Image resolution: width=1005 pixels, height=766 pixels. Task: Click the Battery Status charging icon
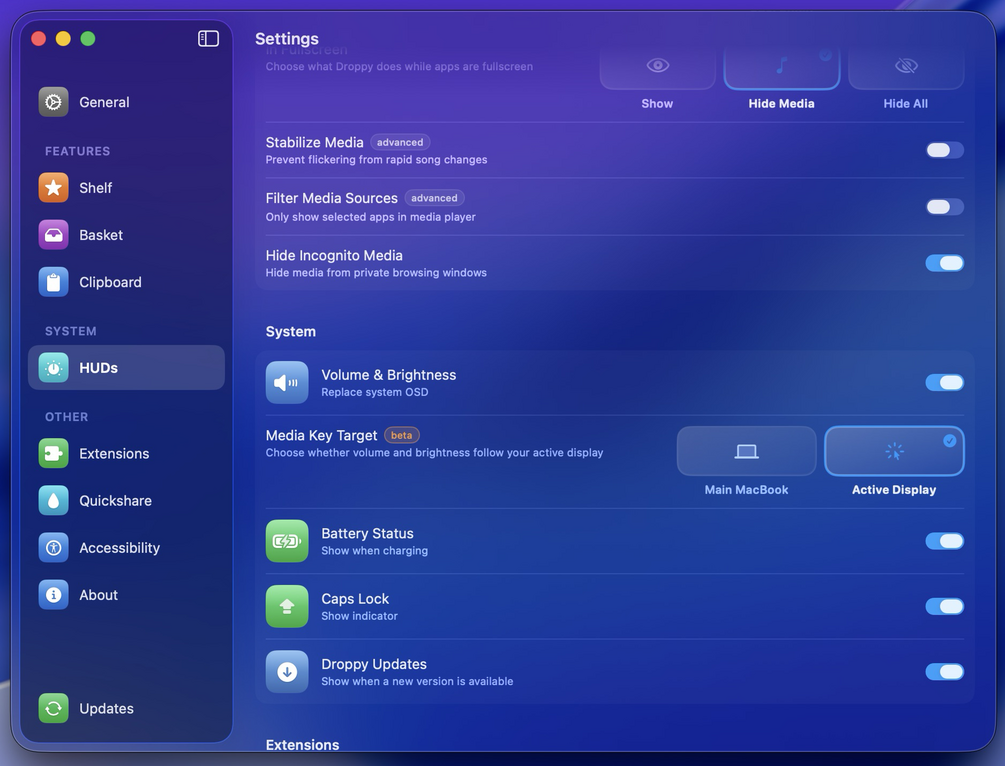[x=287, y=540]
